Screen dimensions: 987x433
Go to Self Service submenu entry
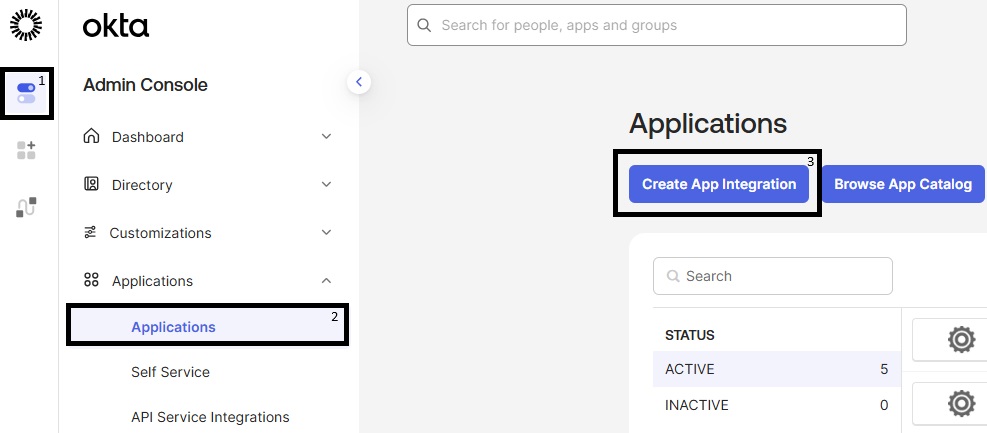171,372
